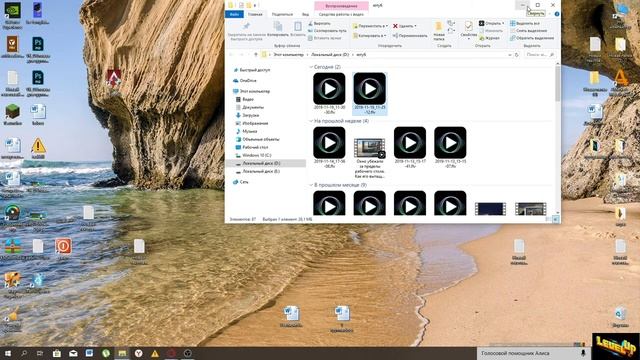Click Локальный диск (D:) breadcrumb segment

tap(330, 55)
